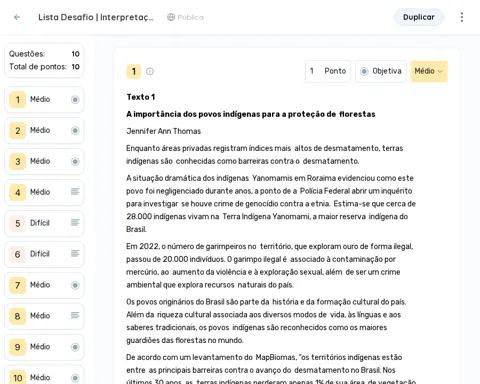Click the objective-type icon on question 3 row
This screenshot has height=384, width=480.
click(75, 162)
